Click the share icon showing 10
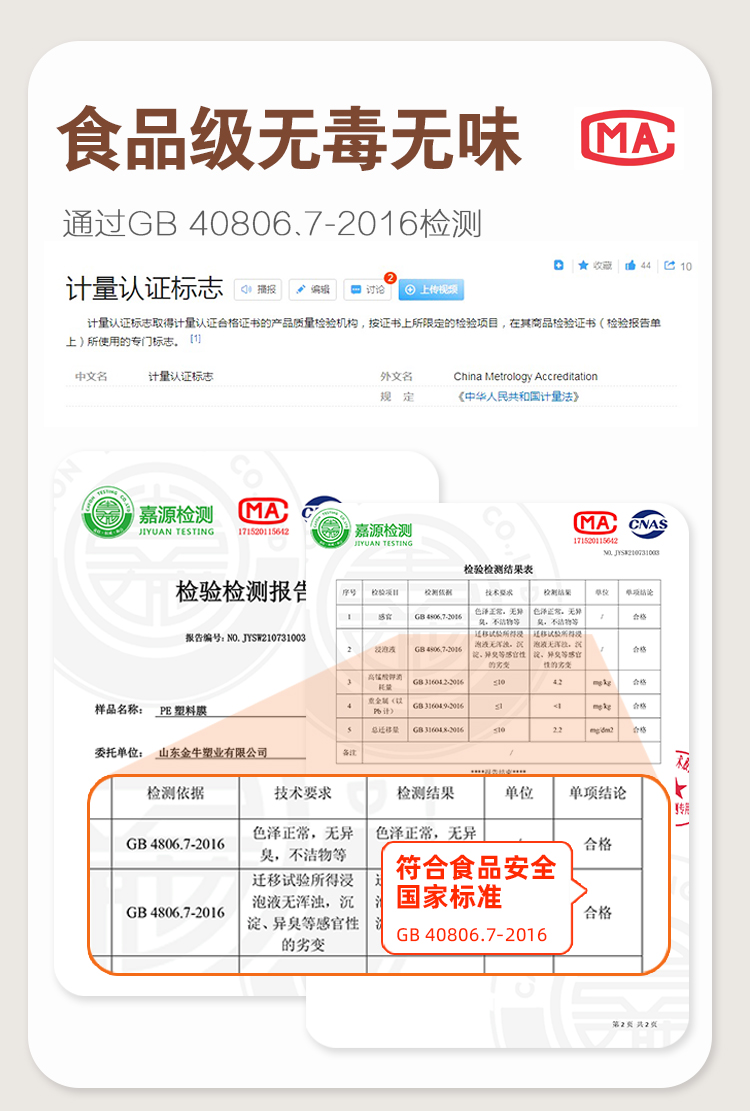750x1111 pixels. click(x=669, y=265)
